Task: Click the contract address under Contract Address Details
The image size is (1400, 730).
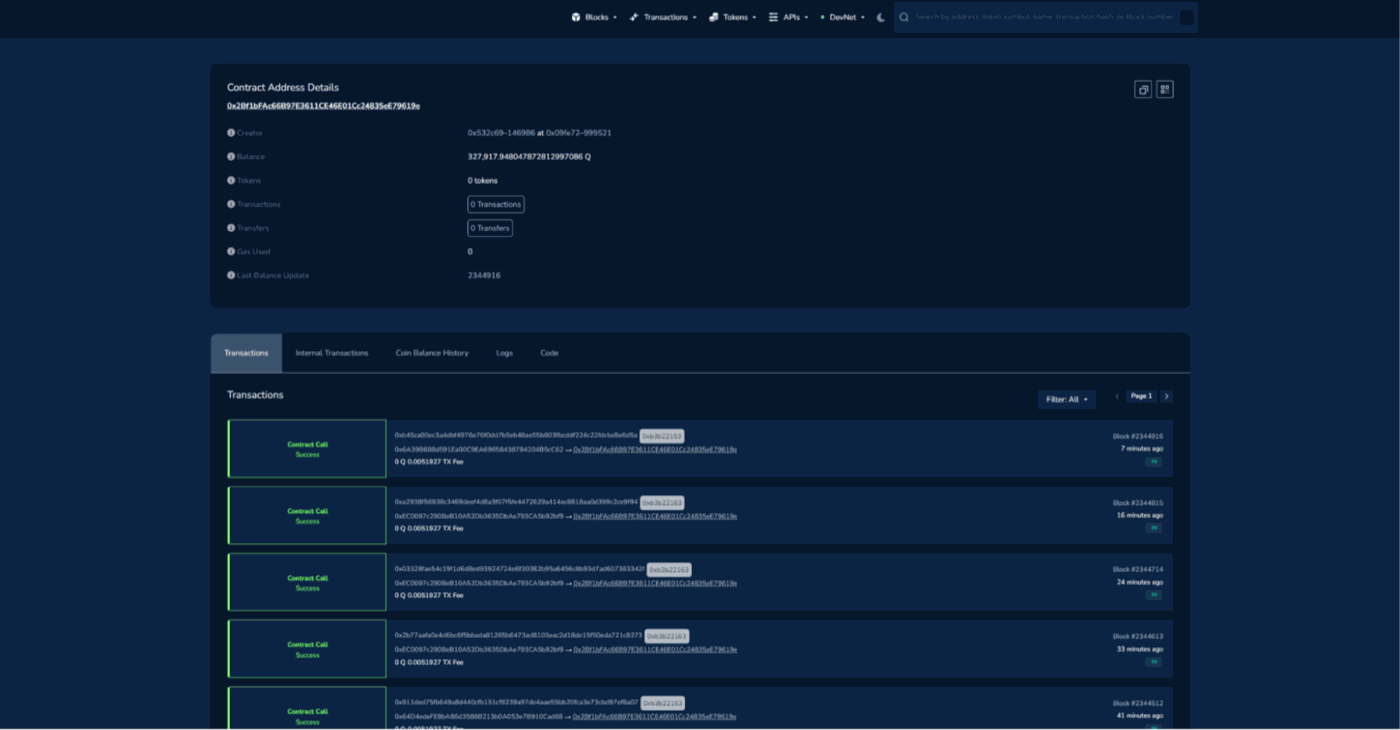Action: click(323, 106)
